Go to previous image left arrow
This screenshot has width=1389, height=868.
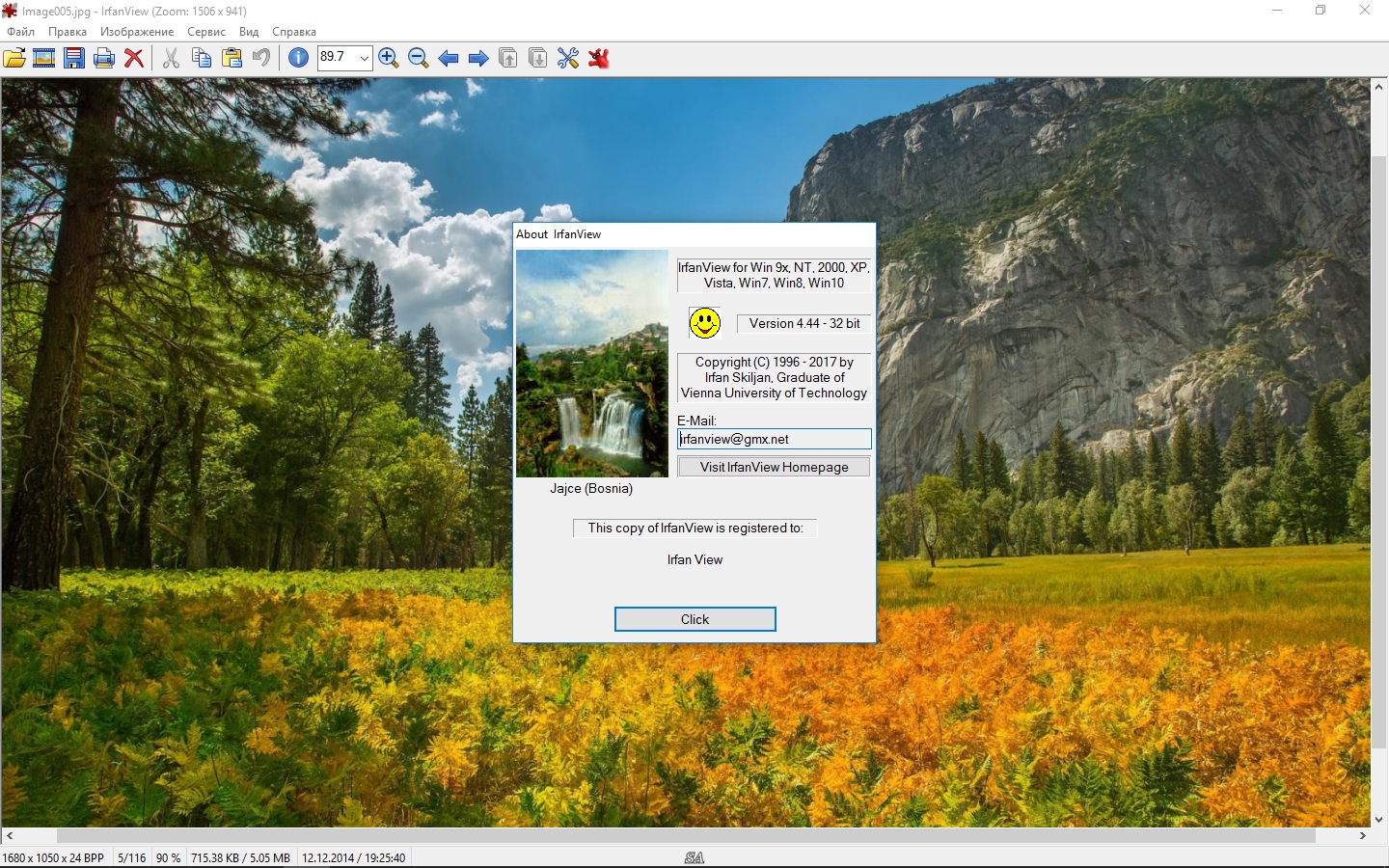(449, 58)
